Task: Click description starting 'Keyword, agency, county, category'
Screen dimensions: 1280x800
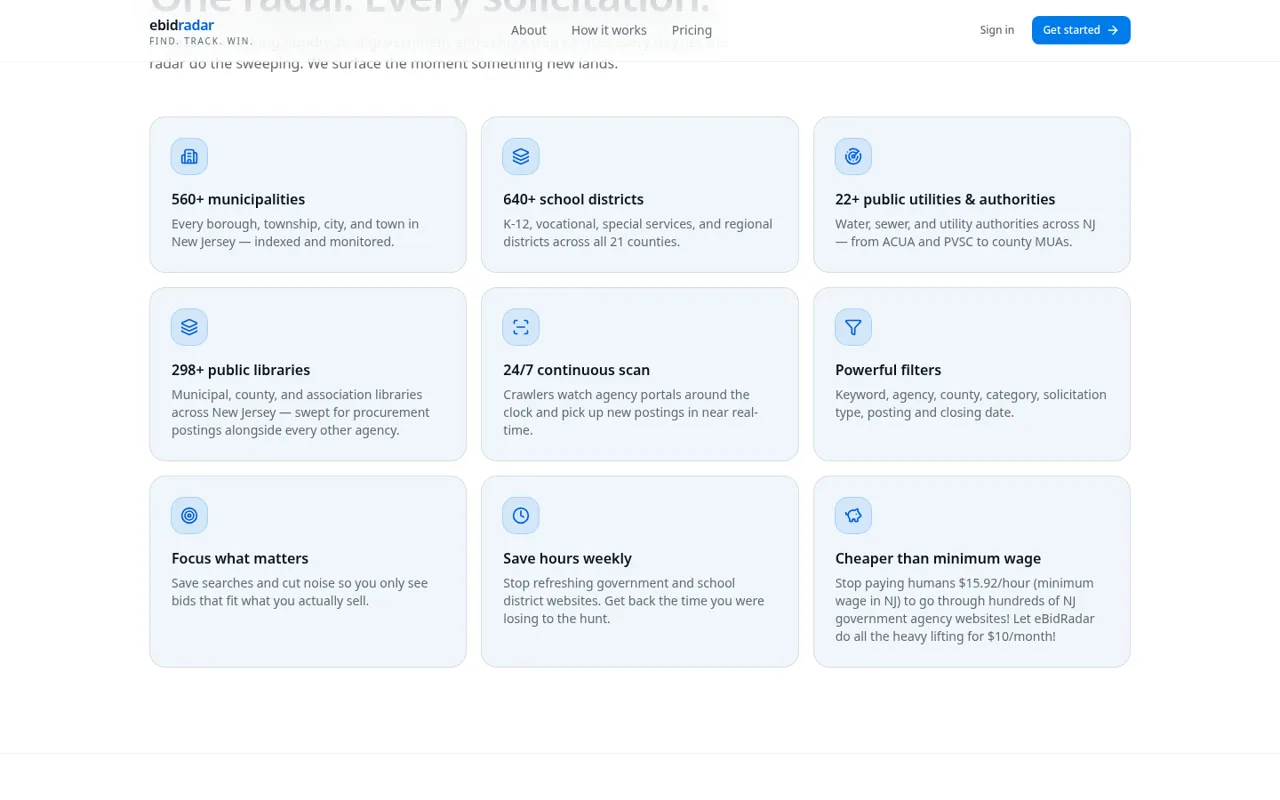Action: click(971, 403)
